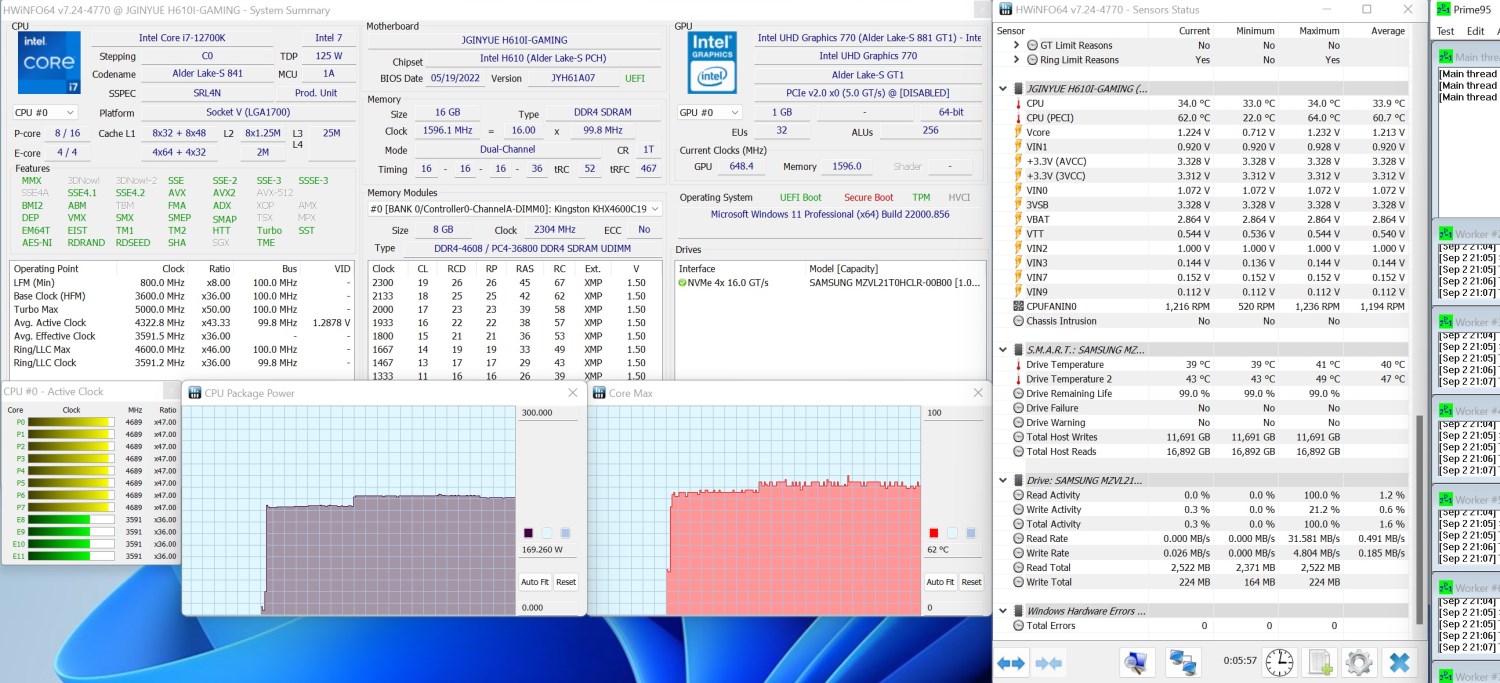Click the remote monitoring networked computers icon

[1183, 662]
